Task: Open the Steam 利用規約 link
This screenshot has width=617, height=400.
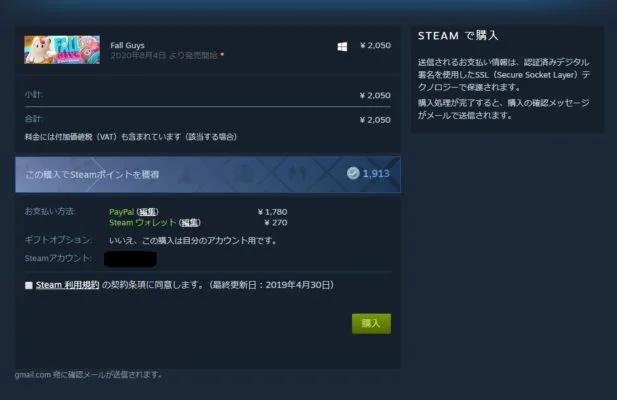Action: (x=67, y=285)
